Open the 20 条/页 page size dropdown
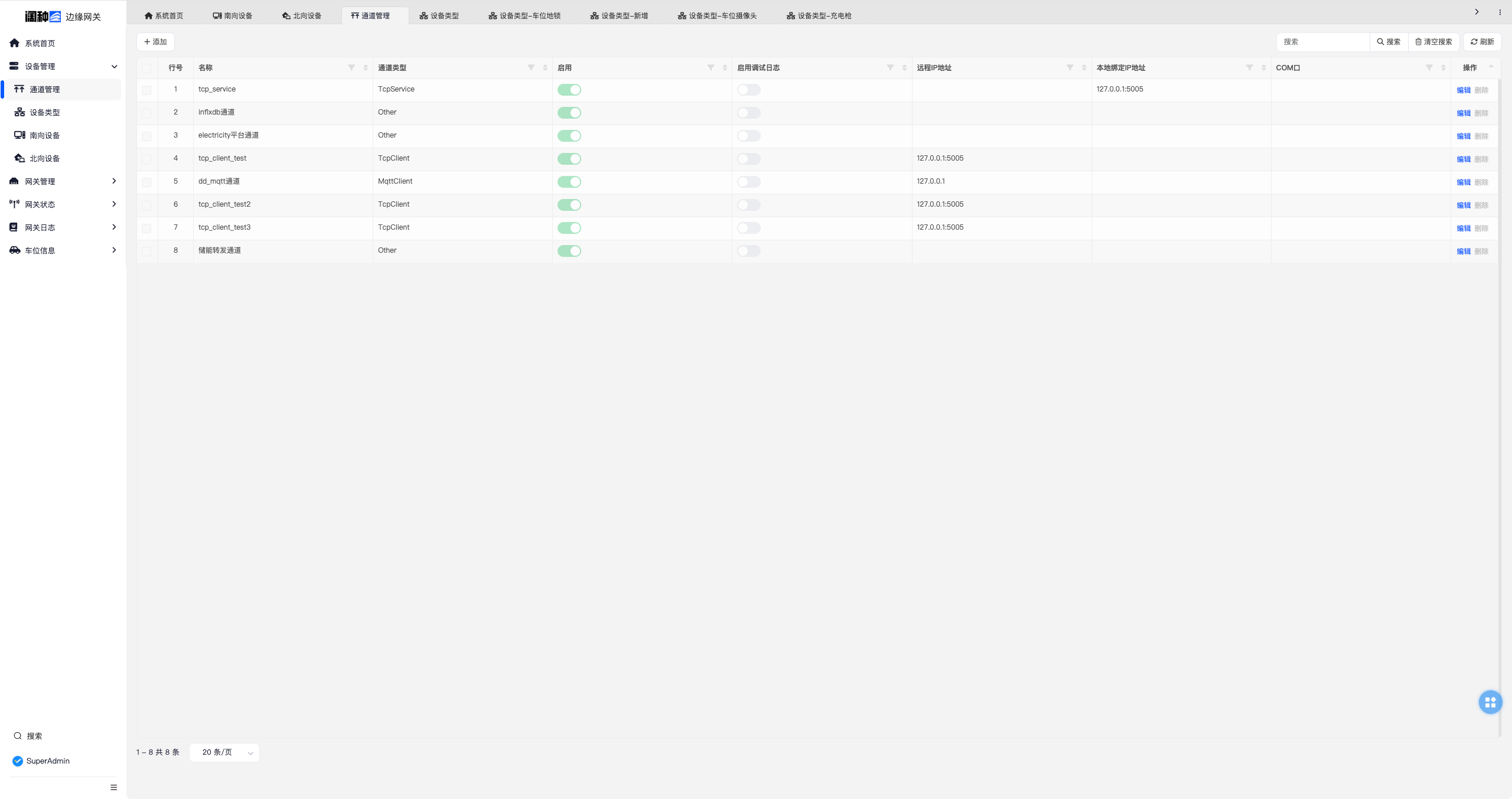The height and width of the screenshot is (799, 1512). click(224, 752)
